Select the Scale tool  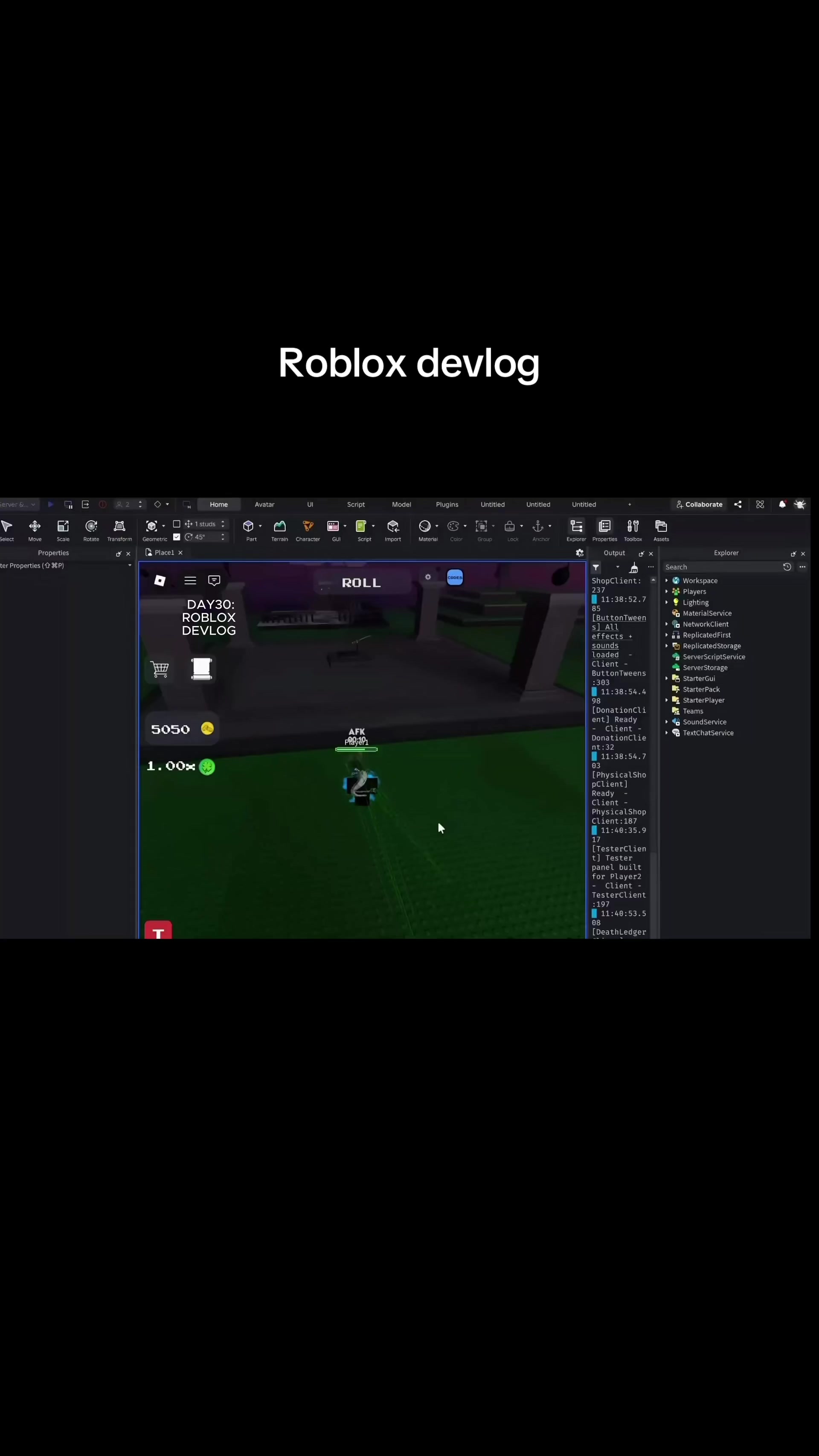point(63,530)
